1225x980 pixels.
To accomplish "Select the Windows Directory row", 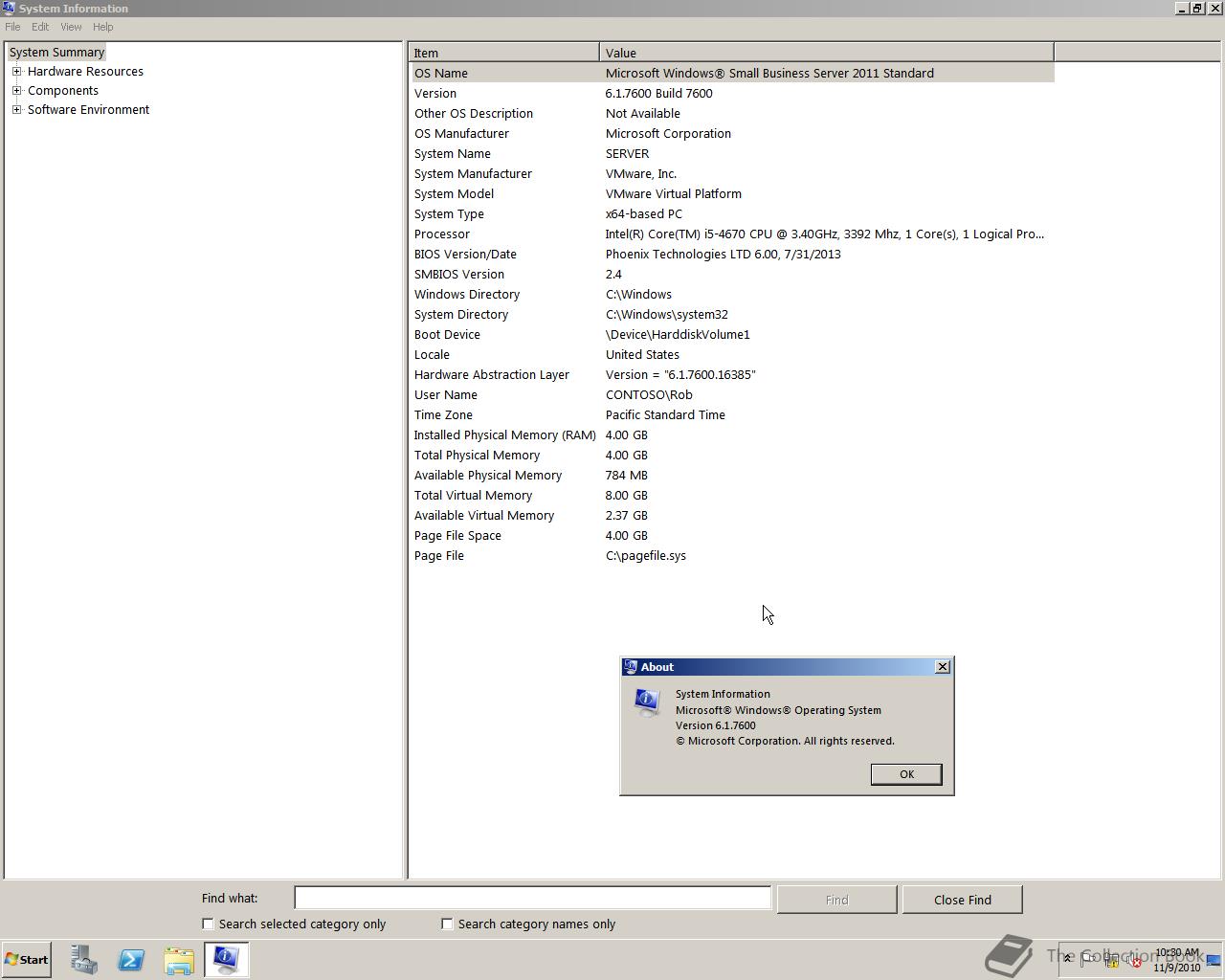I will pos(732,294).
